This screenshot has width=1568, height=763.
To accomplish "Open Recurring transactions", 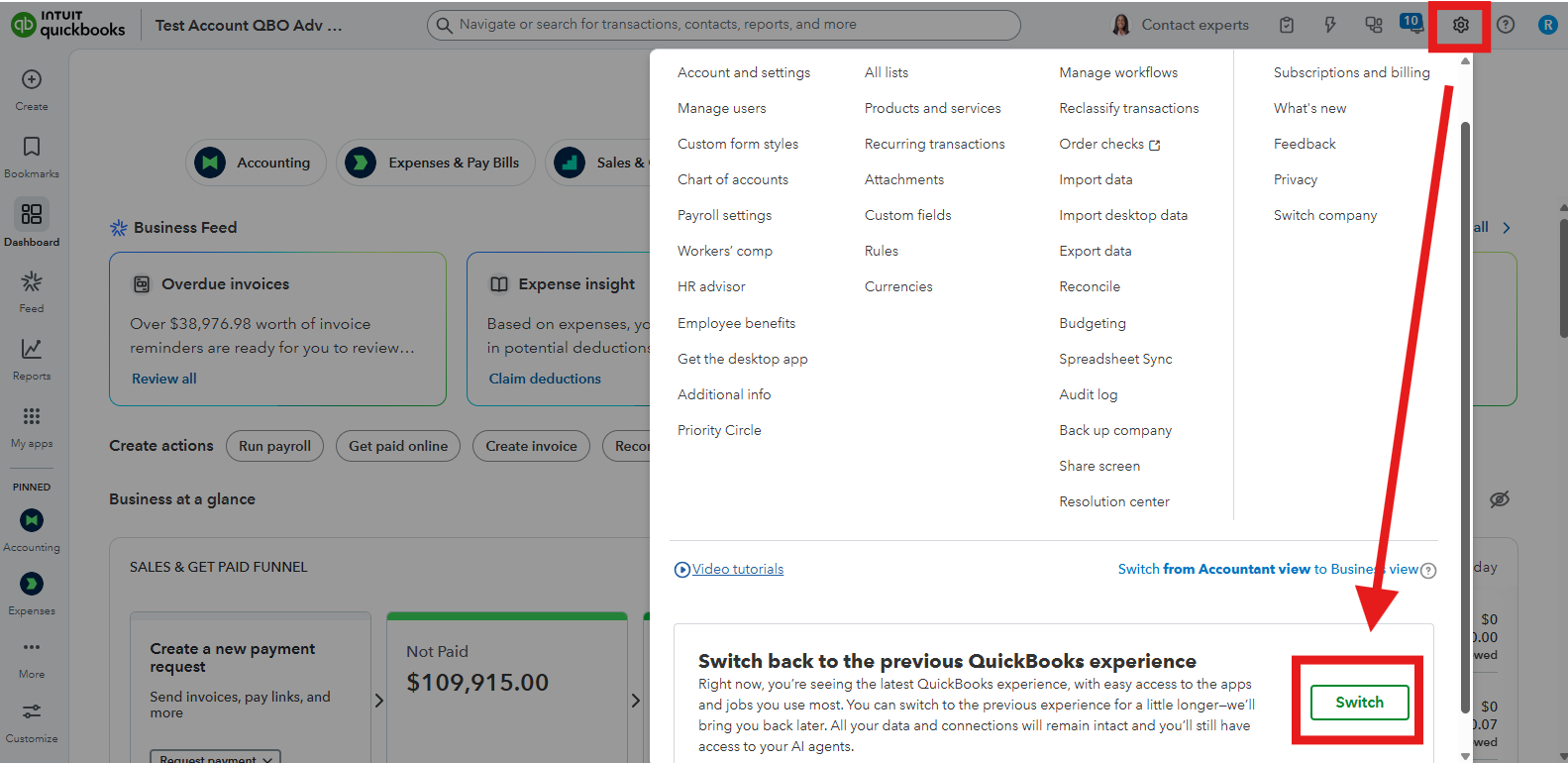I will pyautogui.click(x=935, y=144).
